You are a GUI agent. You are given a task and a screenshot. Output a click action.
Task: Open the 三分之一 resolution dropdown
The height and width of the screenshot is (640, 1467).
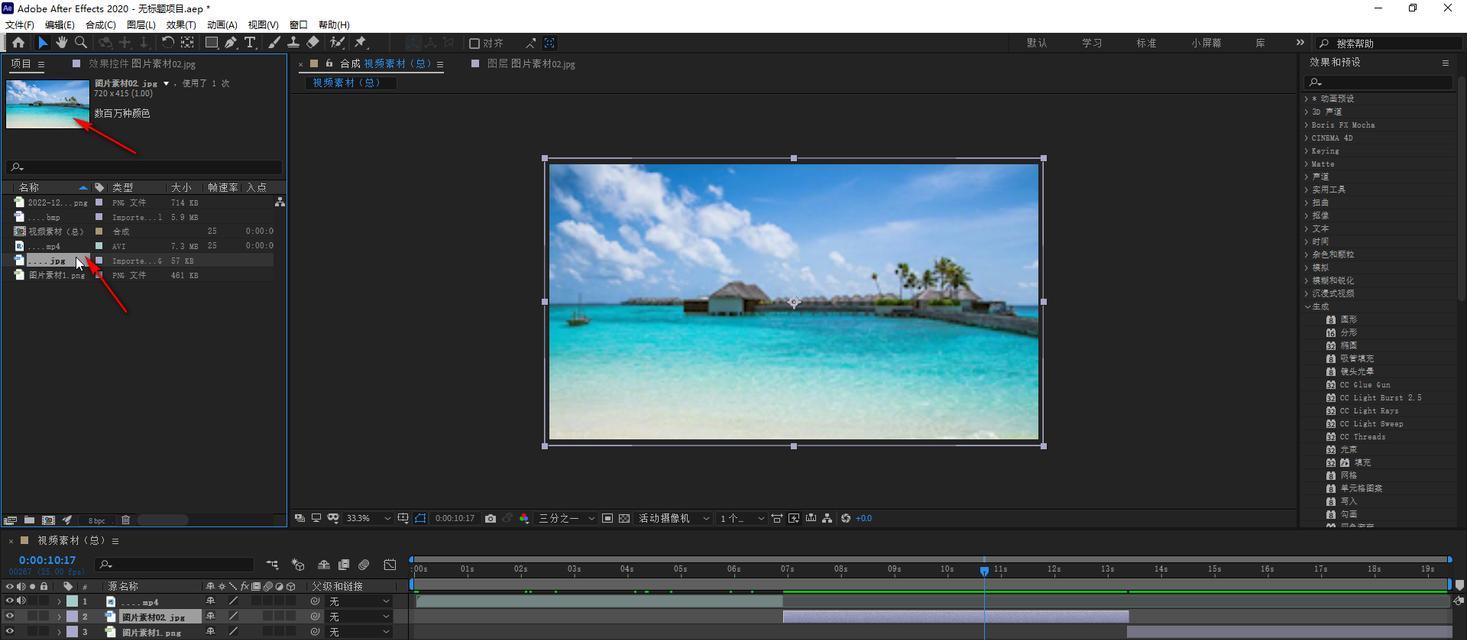point(567,518)
